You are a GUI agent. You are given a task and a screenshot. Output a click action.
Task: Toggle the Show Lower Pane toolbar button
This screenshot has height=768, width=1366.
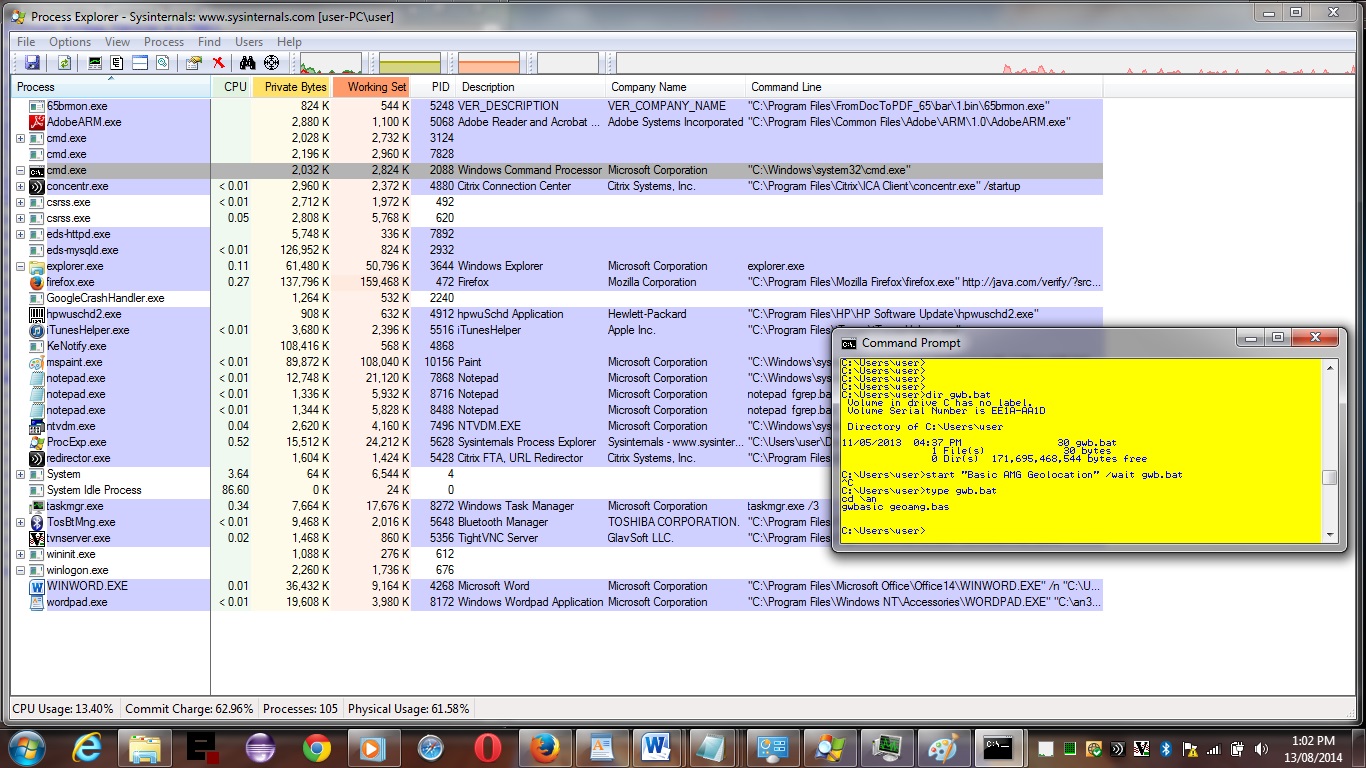tap(140, 63)
